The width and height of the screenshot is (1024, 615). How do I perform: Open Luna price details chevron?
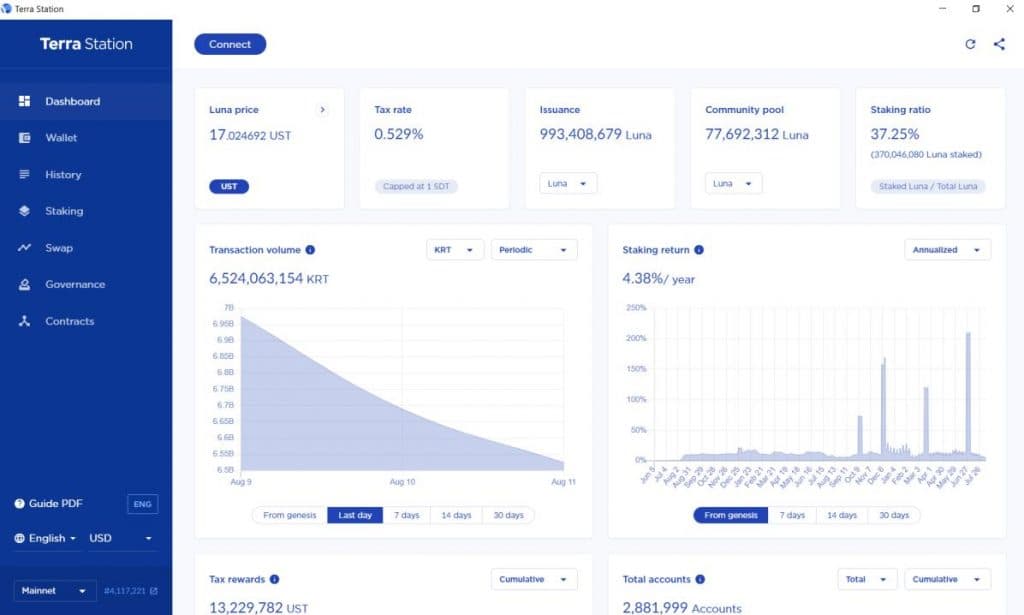point(323,110)
